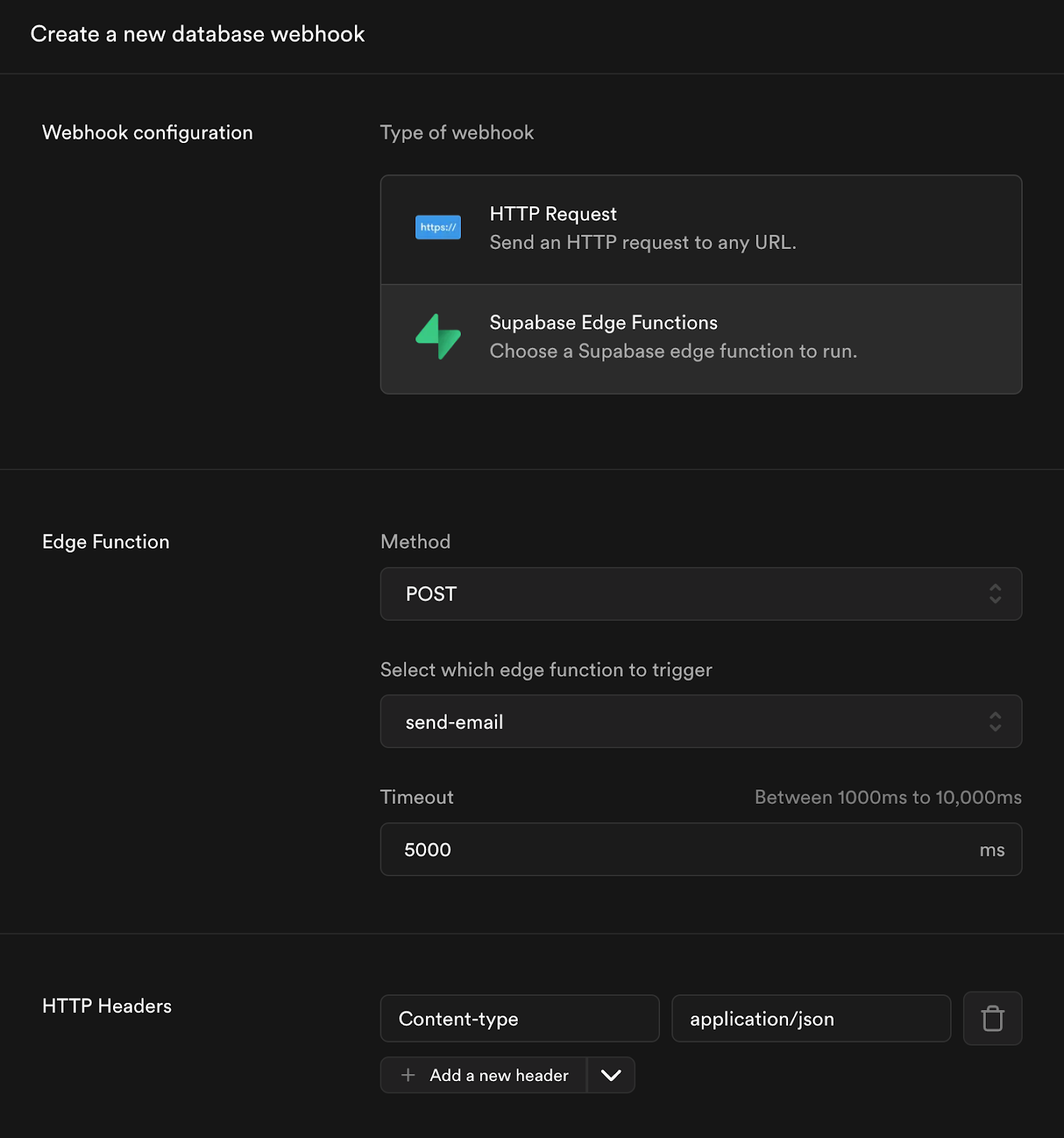Click the plus icon beside Add a new header

408,1075
